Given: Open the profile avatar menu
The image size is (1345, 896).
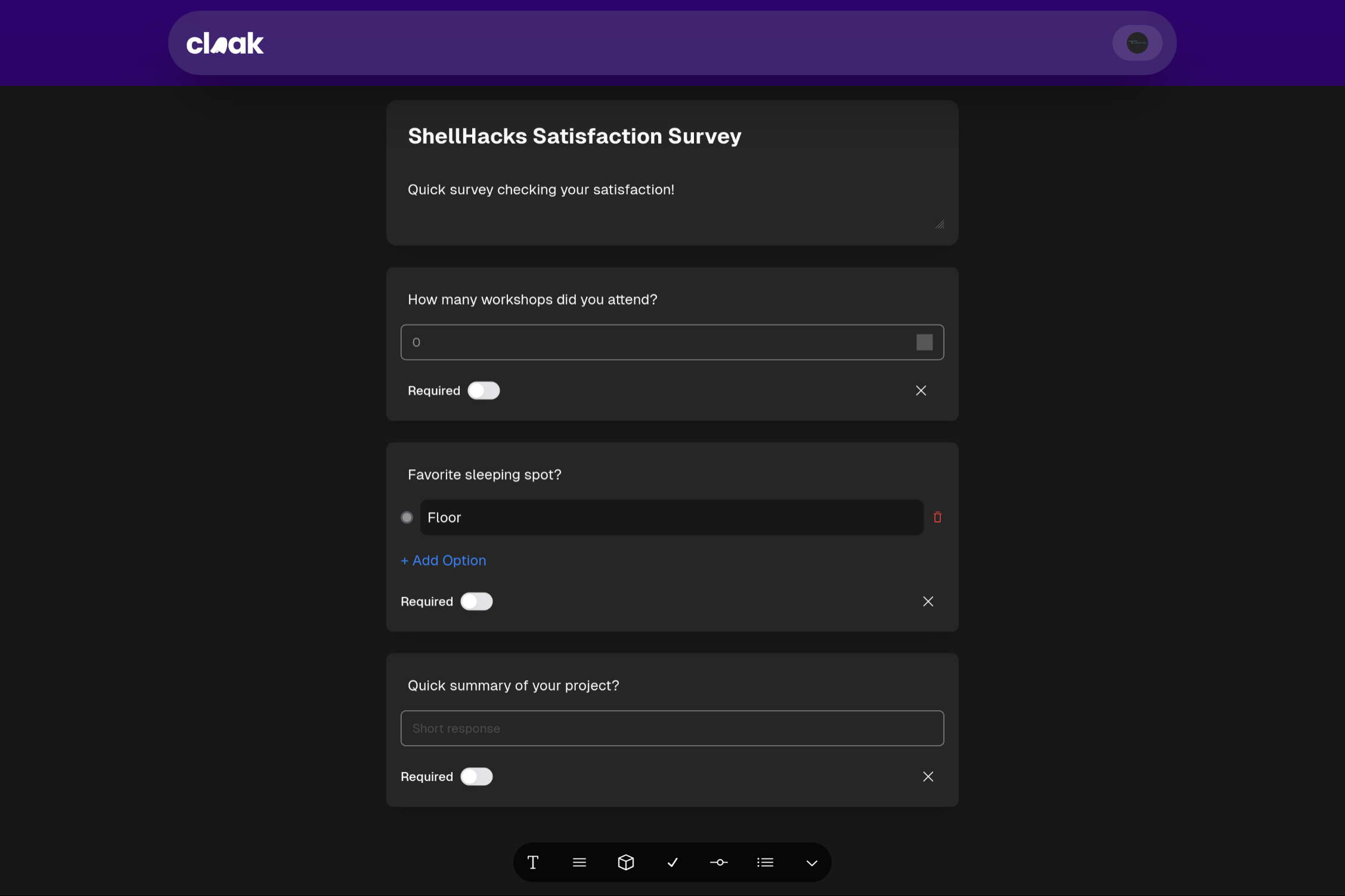Looking at the screenshot, I should [1137, 43].
